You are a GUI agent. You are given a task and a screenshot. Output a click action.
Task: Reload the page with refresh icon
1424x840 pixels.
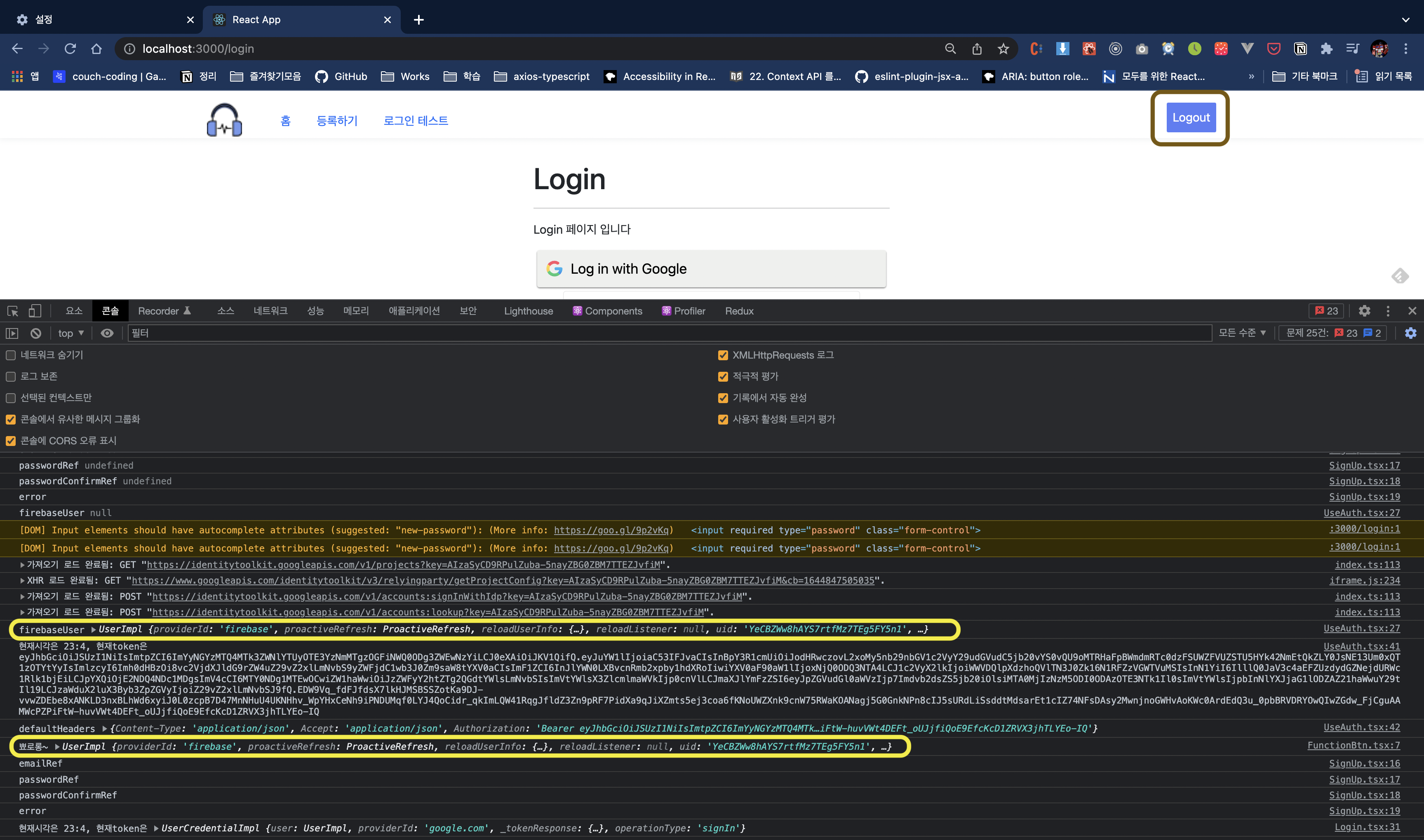point(70,49)
